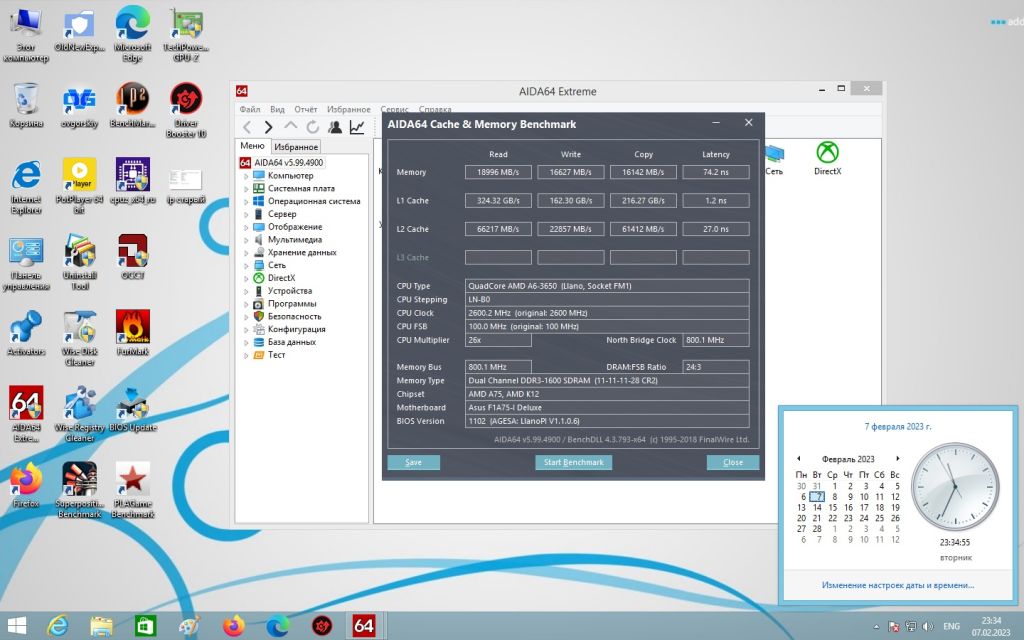Open Superposition Benchmark desktop icon
The width and height of the screenshot is (1024, 640).
coord(79,490)
